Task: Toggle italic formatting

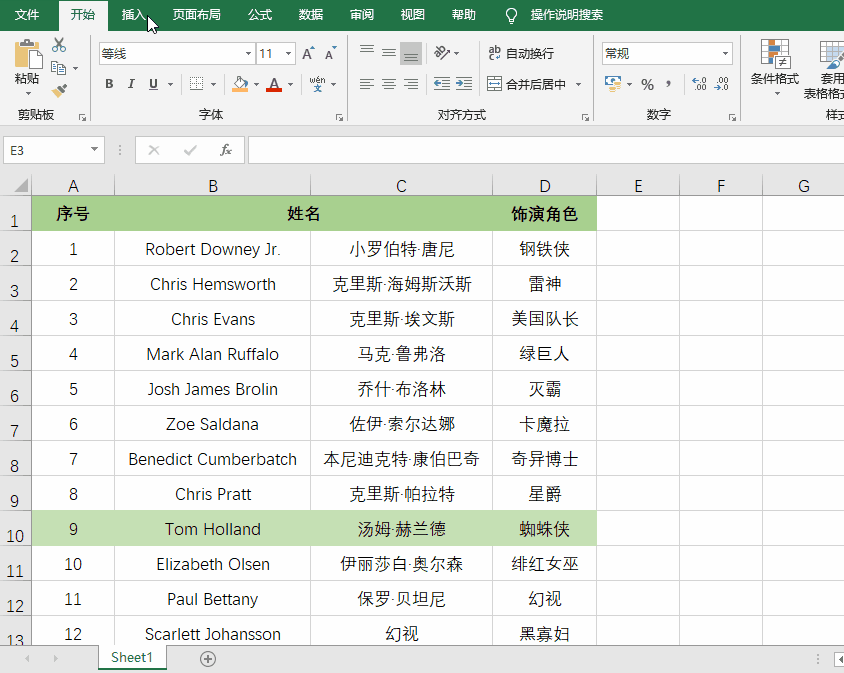Action: (x=131, y=84)
